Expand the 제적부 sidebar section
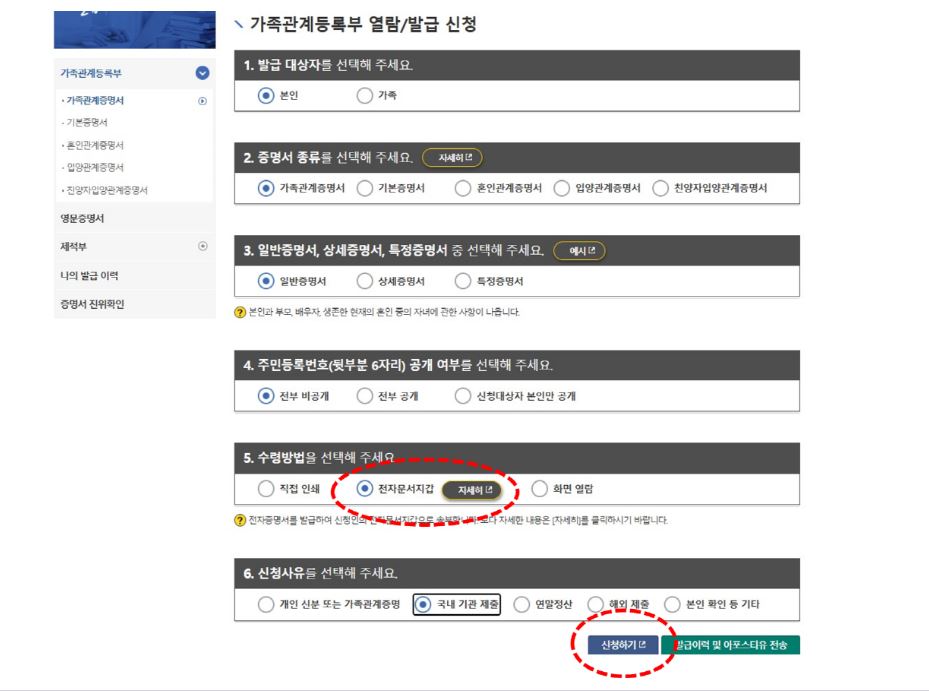 pyautogui.click(x=205, y=244)
